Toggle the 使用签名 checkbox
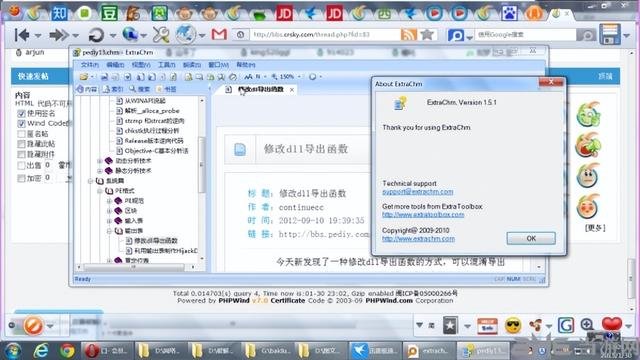640x360 pixels. pyautogui.click(x=21, y=113)
